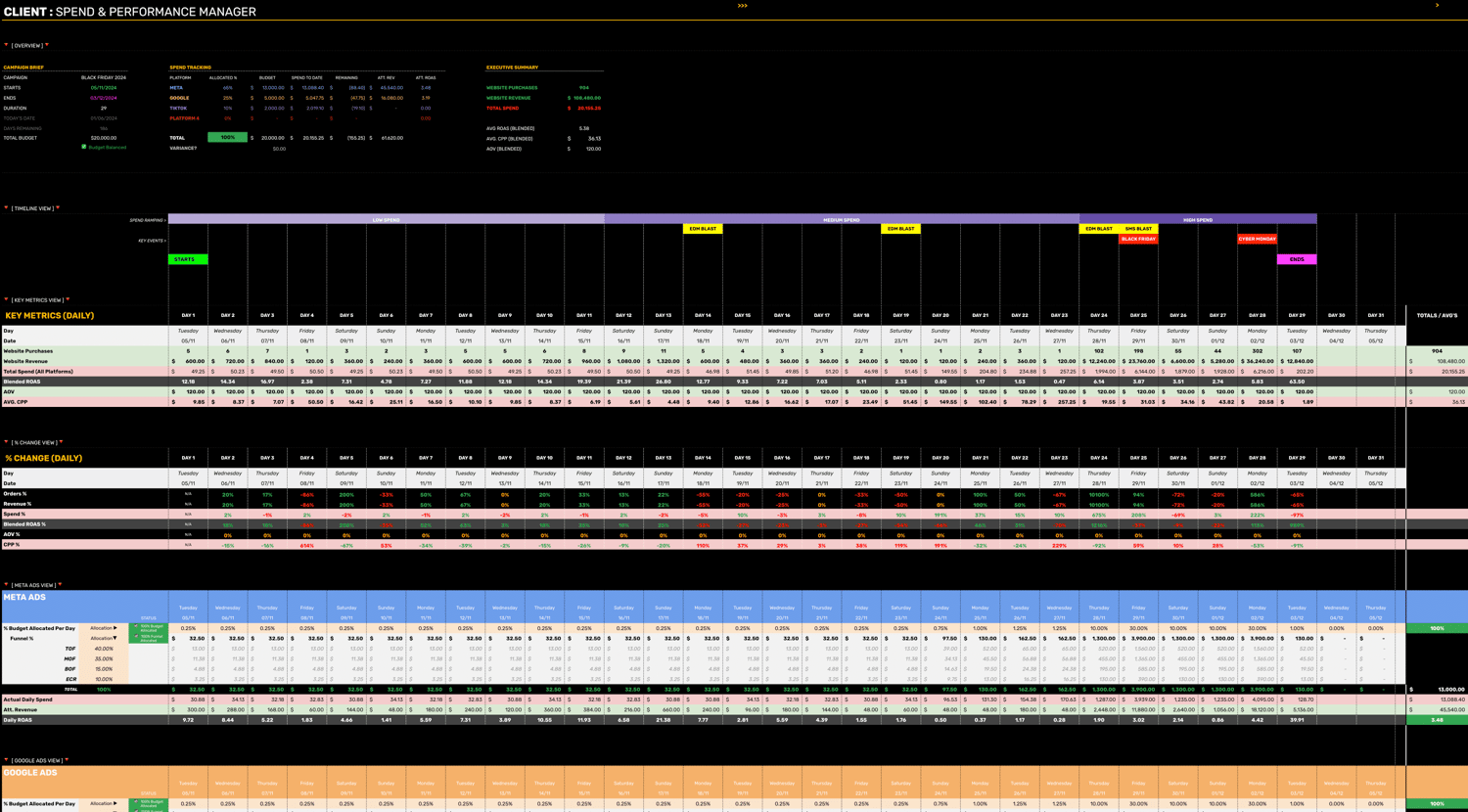Image resolution: width=1468 pixels, height=812 pixels.
Task: Toggle Meta Ads 100% Budget Allocated checkbox
Action: click(136, 626)
